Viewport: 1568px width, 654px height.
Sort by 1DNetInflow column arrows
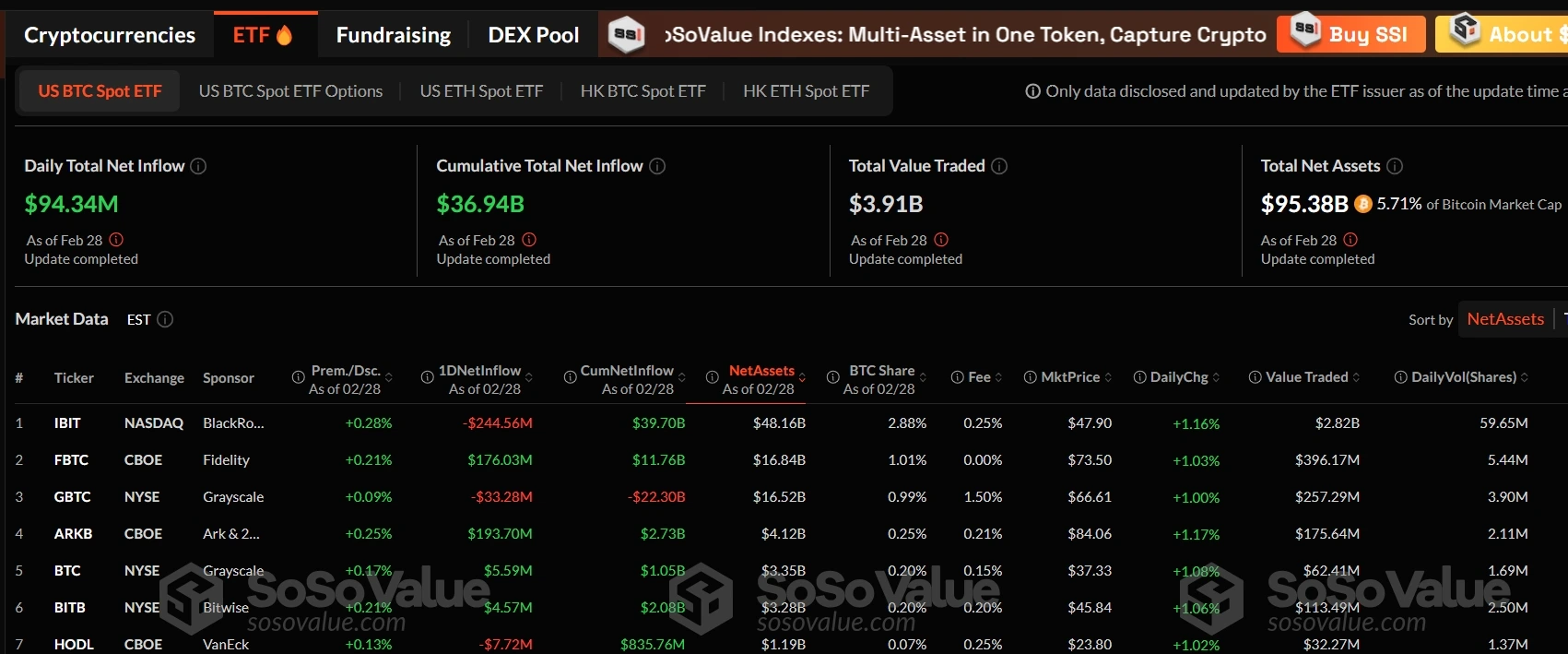tap(529, 377)
